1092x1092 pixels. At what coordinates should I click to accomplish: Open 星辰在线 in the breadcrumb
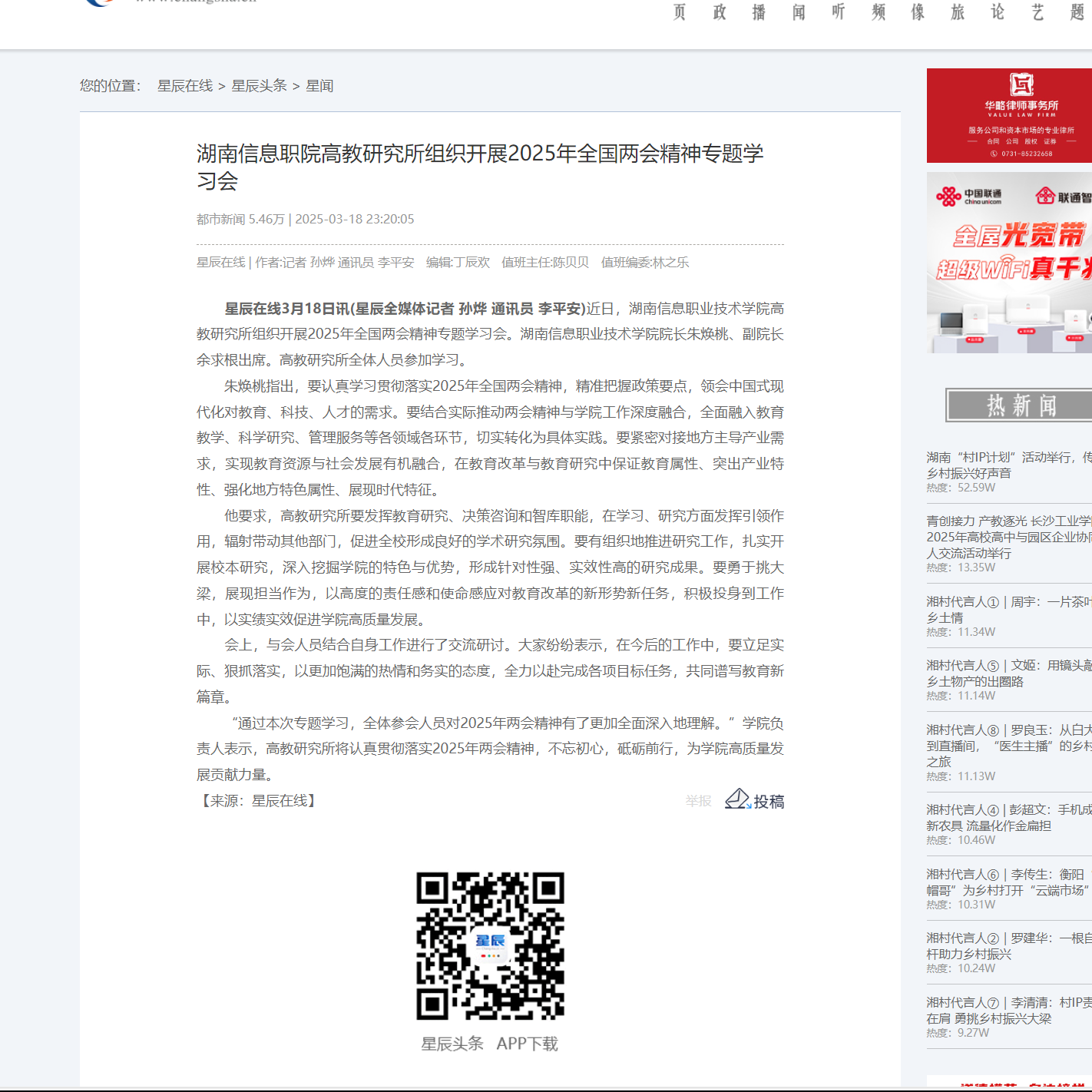pos(185,86)
